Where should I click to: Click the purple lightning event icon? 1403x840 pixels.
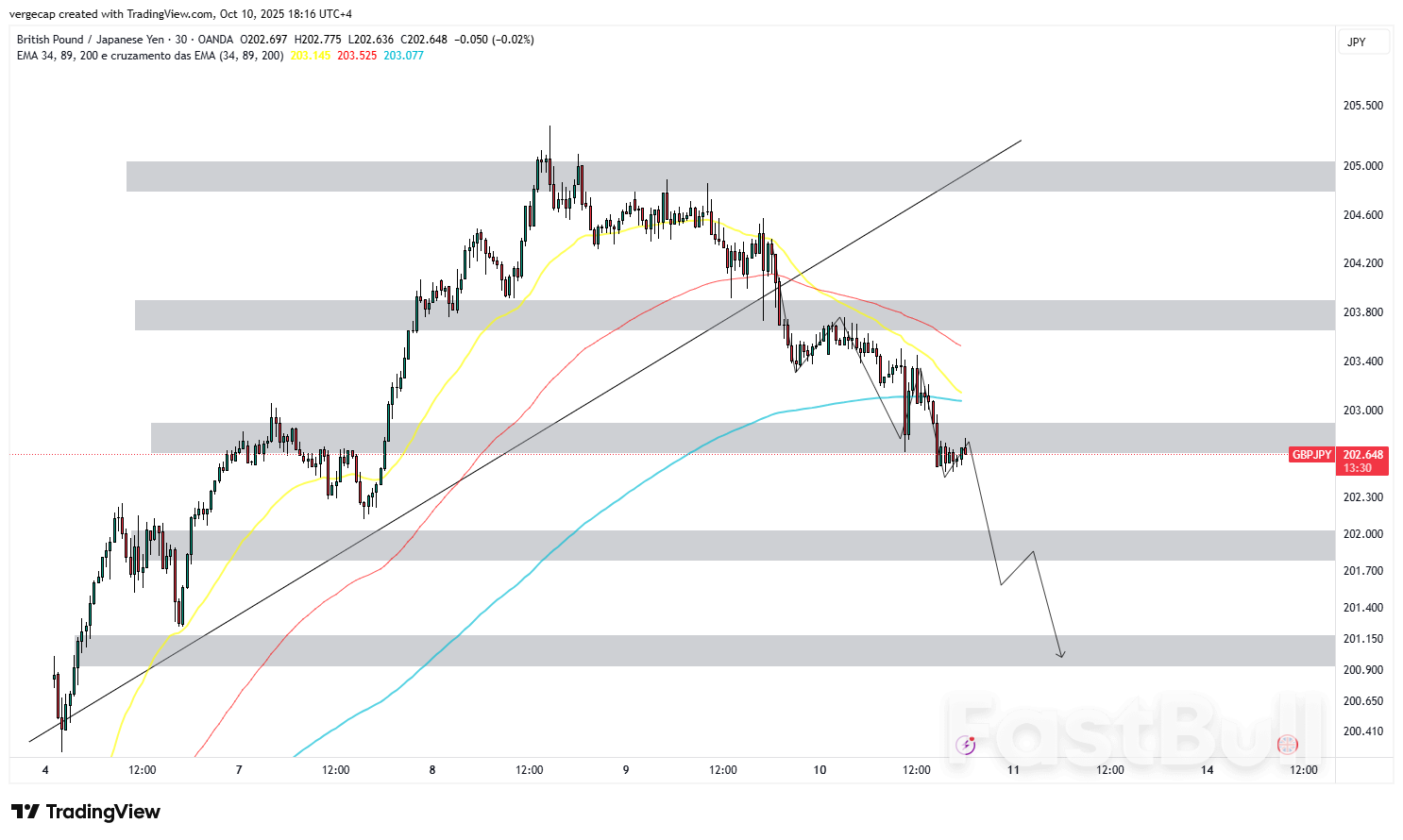coord(965,745)
